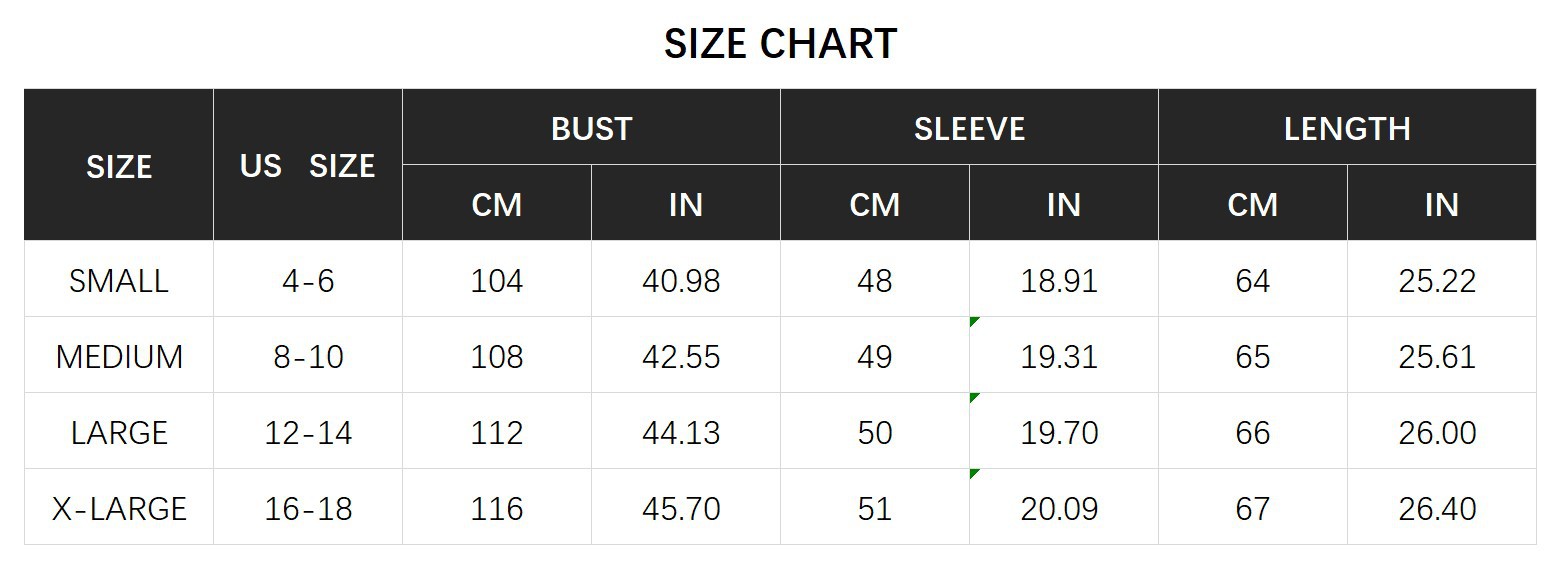Select the 116 bust cm cell

[497, 508]
